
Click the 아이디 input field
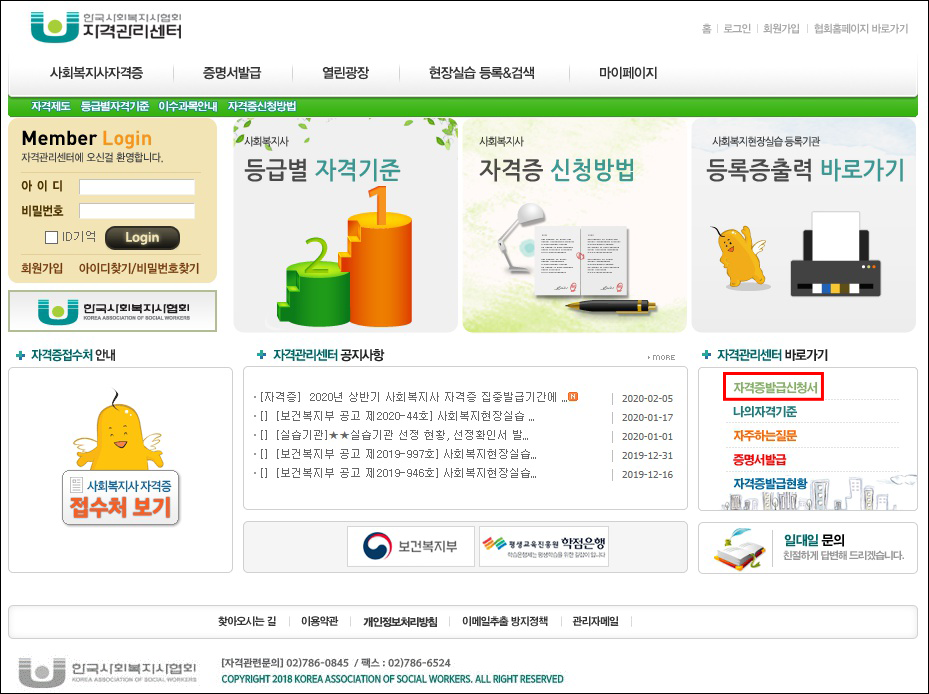[x=137, y=187]
